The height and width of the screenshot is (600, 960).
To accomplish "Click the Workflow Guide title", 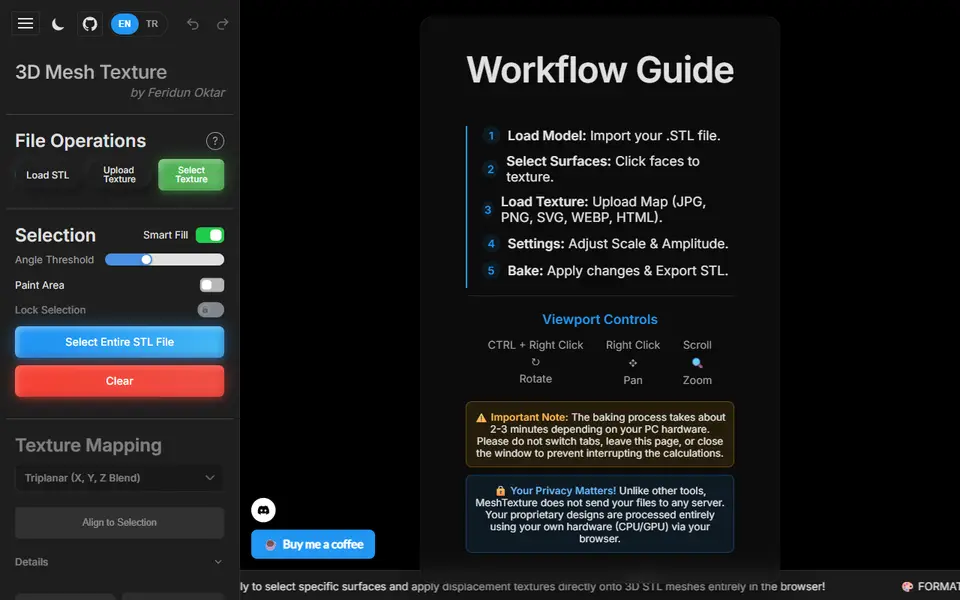I will pyautogui.click(x=600, y=70).
